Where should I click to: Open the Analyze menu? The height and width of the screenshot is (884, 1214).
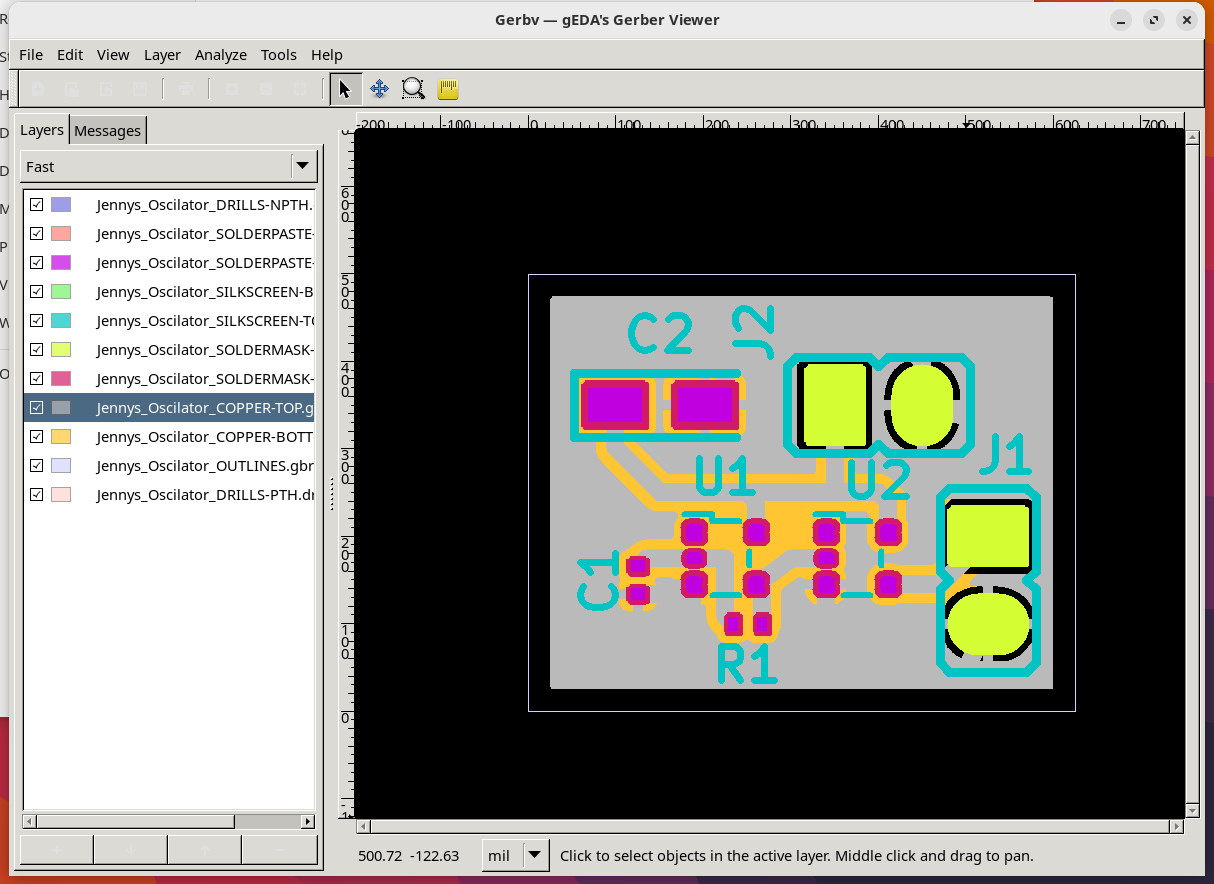coord(220,55)
